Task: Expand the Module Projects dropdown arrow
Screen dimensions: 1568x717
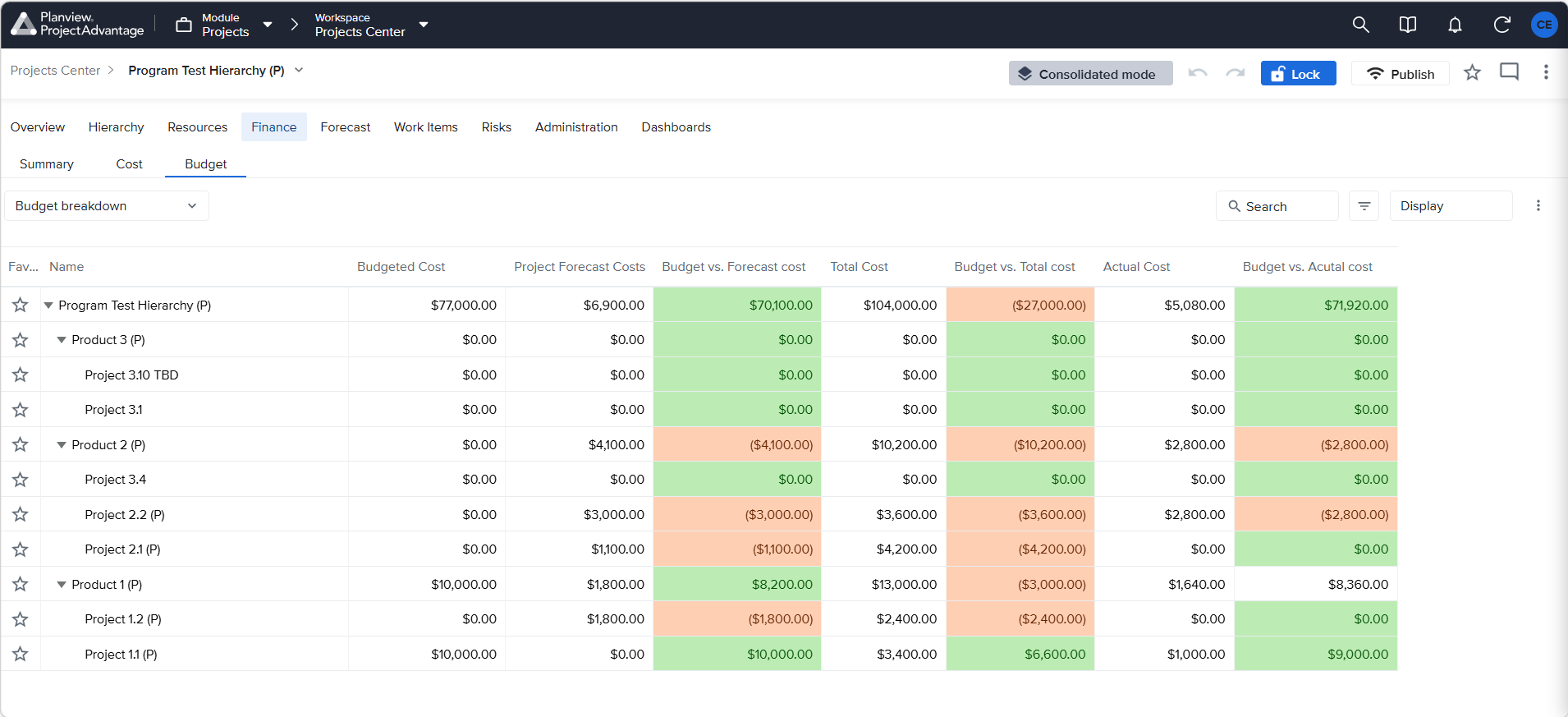Action: pyautogui.click(x=268, y=25)
